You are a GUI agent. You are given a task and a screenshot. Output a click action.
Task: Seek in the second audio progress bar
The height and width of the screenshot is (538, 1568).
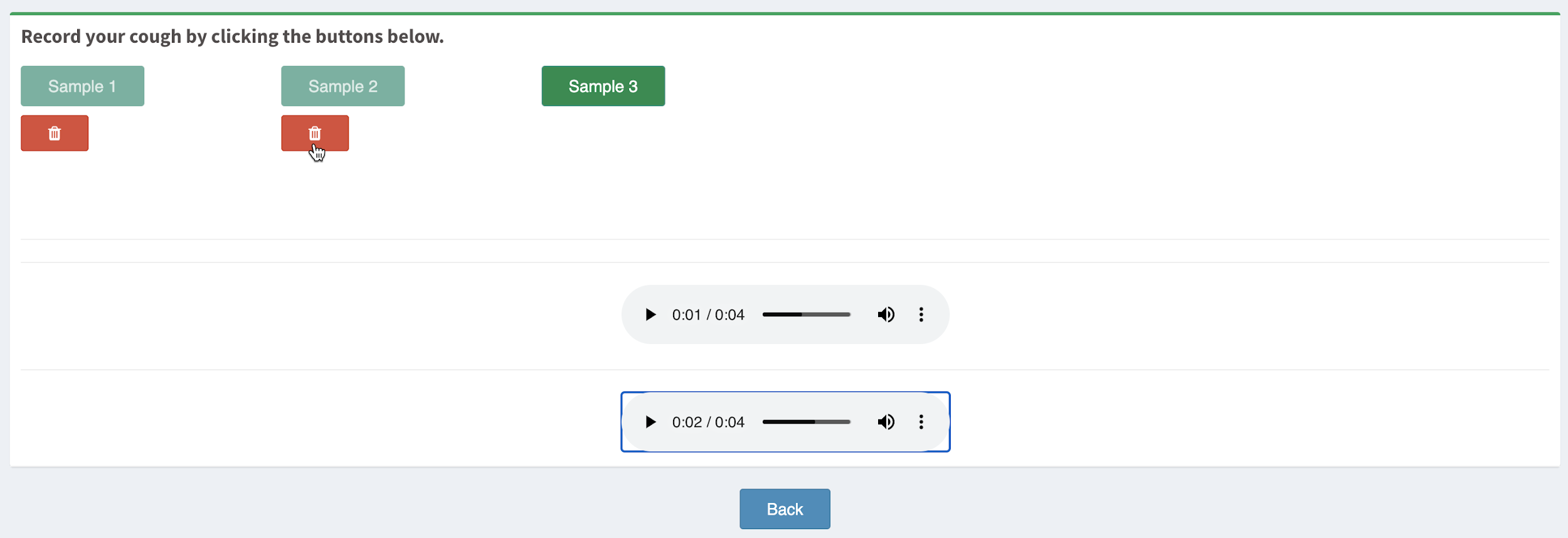(806, 422)
